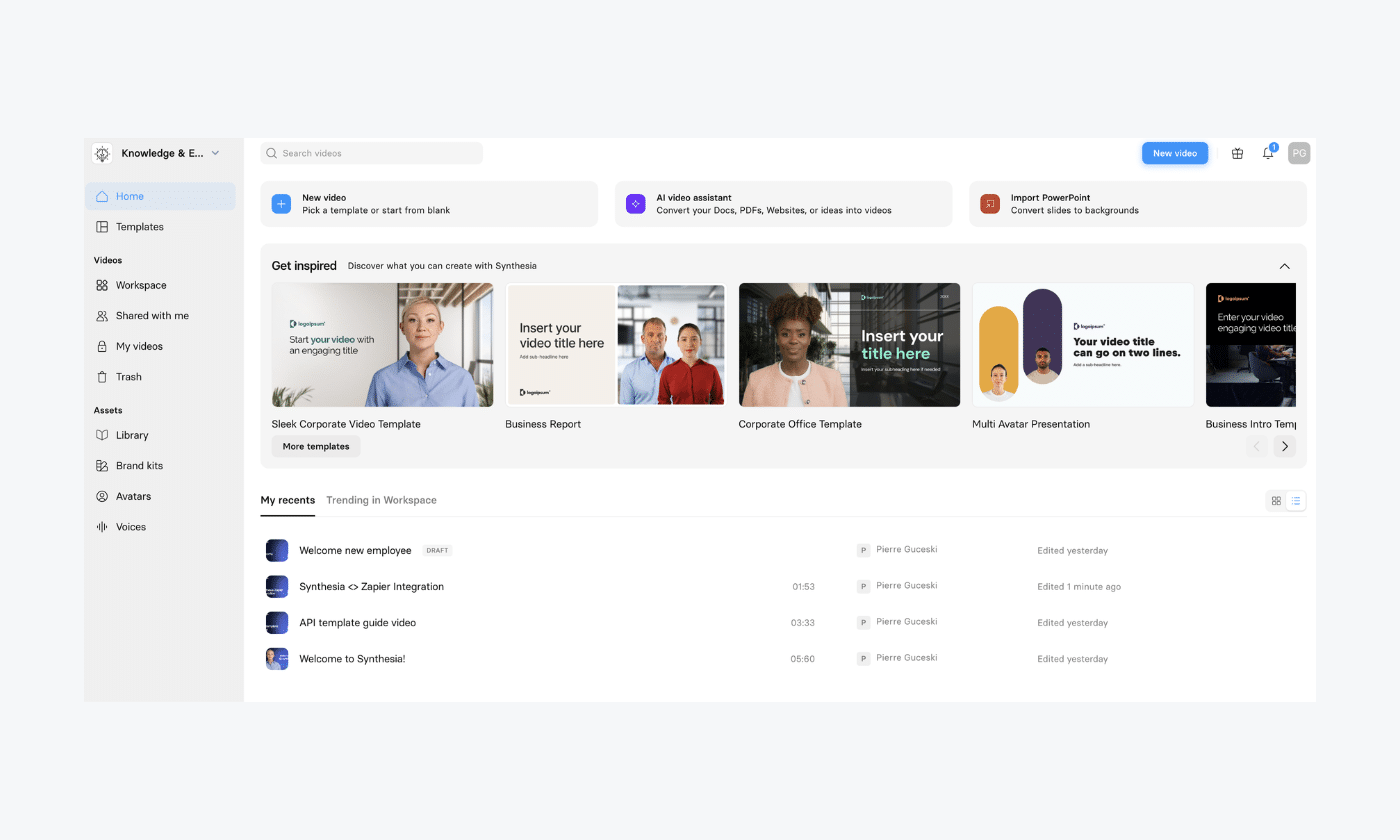Collapse the Get inspired section

[1285, 266]
